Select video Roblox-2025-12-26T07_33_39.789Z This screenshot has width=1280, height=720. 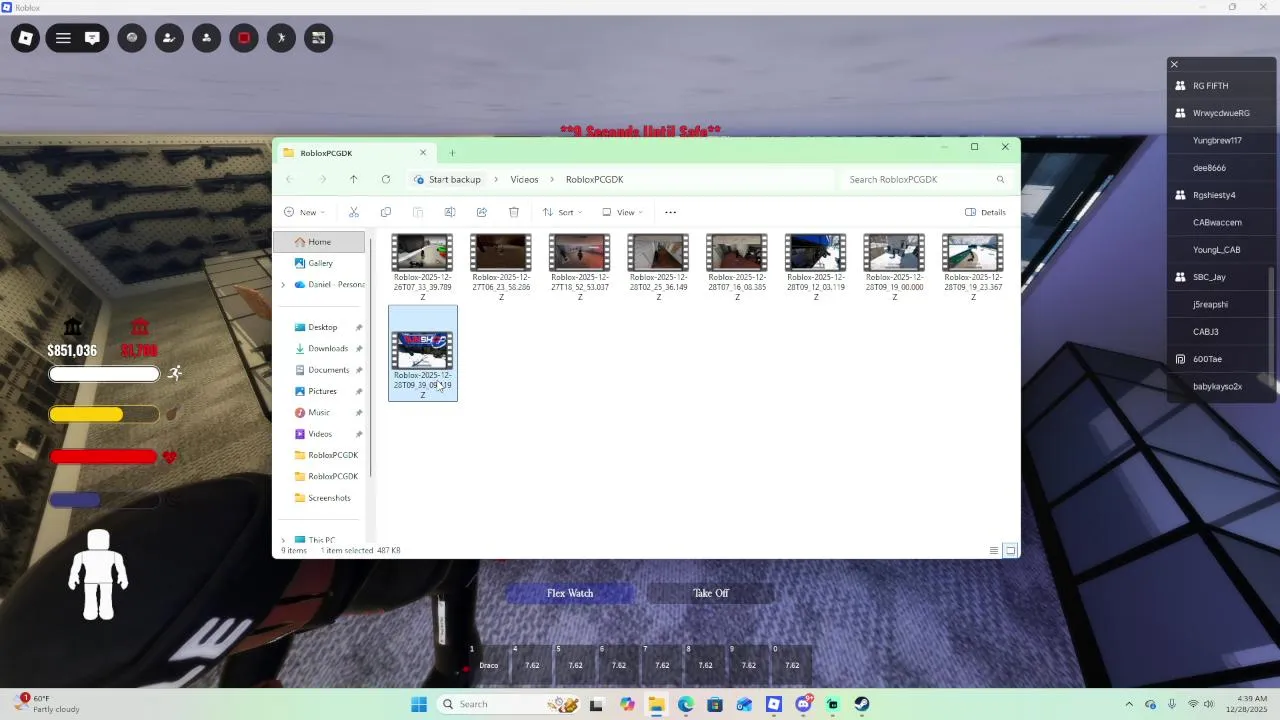pos(422,267)
